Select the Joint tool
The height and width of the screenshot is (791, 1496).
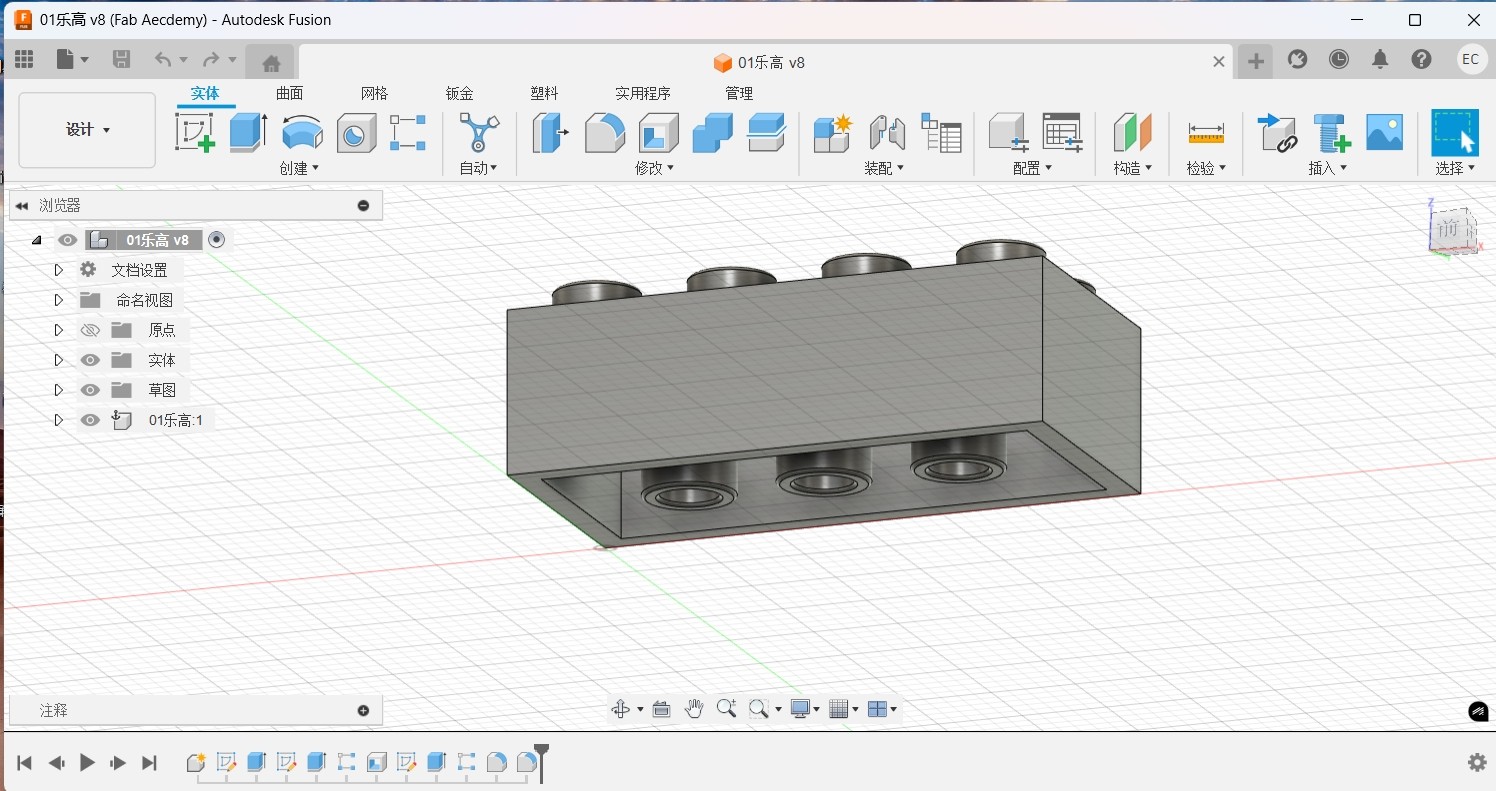886,132
